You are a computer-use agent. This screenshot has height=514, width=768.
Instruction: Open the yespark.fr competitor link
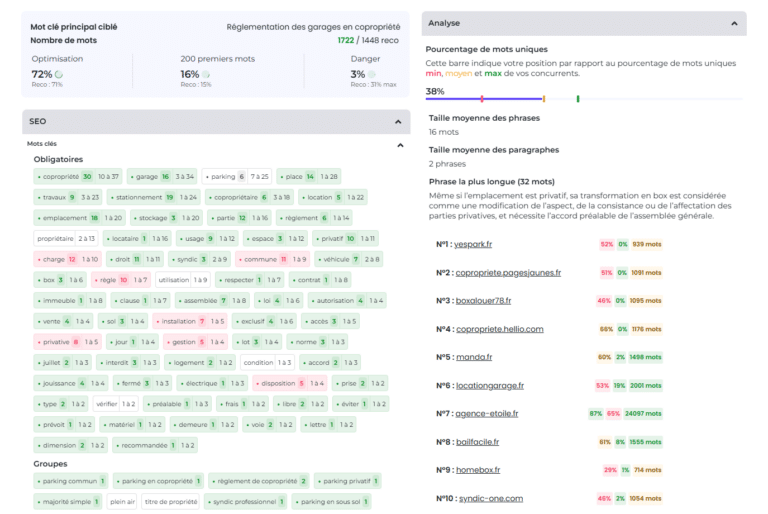point(479,244)
